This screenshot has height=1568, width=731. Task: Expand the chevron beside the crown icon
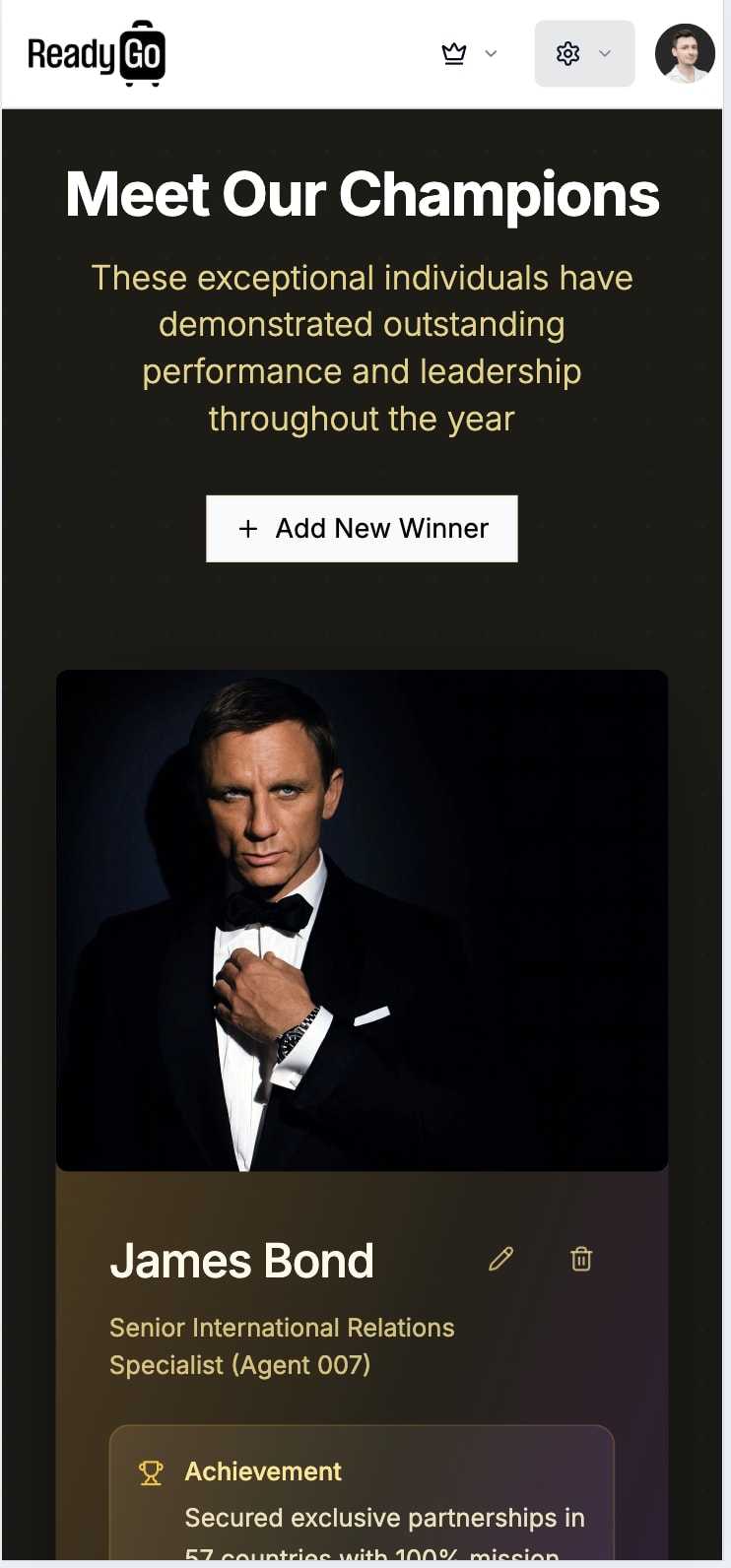[491, 53]
